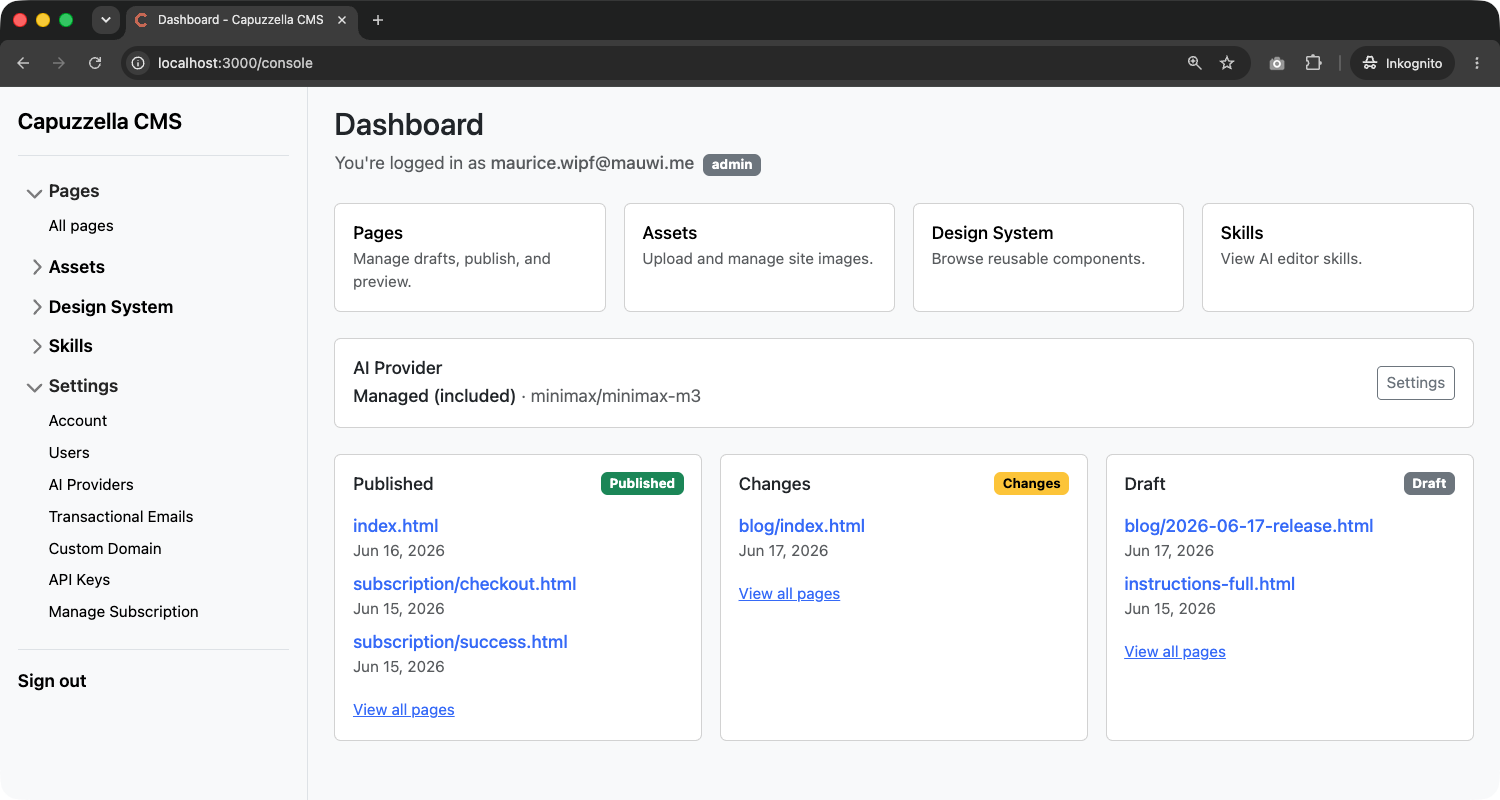1500x800 pixels.
Task: Open Manage Subscription in sidebar
Action: [x=124, y=612]
